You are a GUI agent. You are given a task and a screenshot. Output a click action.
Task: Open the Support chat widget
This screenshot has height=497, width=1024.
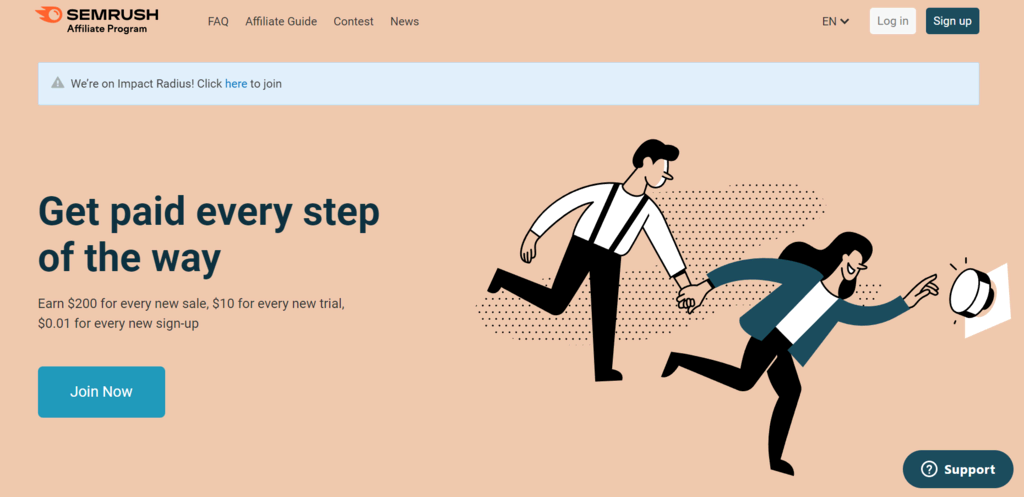pyautogui.click(x=958, y=469)
